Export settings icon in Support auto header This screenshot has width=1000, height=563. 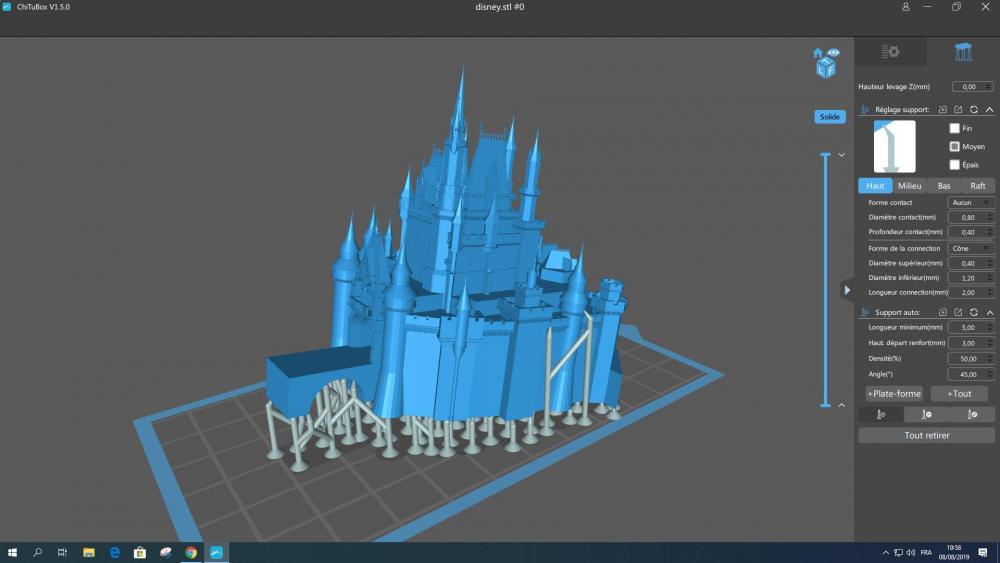[x=958, y=312]
